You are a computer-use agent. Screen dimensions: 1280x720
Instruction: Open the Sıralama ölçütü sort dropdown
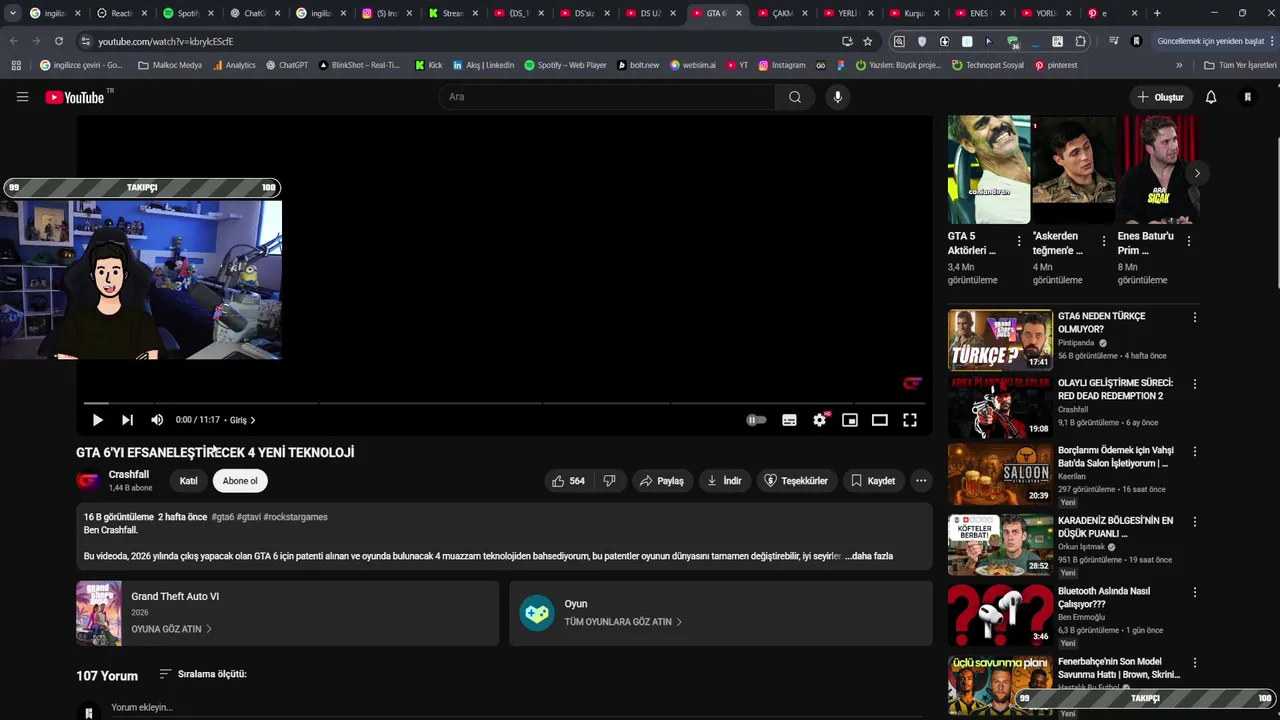tap(203, 674)
